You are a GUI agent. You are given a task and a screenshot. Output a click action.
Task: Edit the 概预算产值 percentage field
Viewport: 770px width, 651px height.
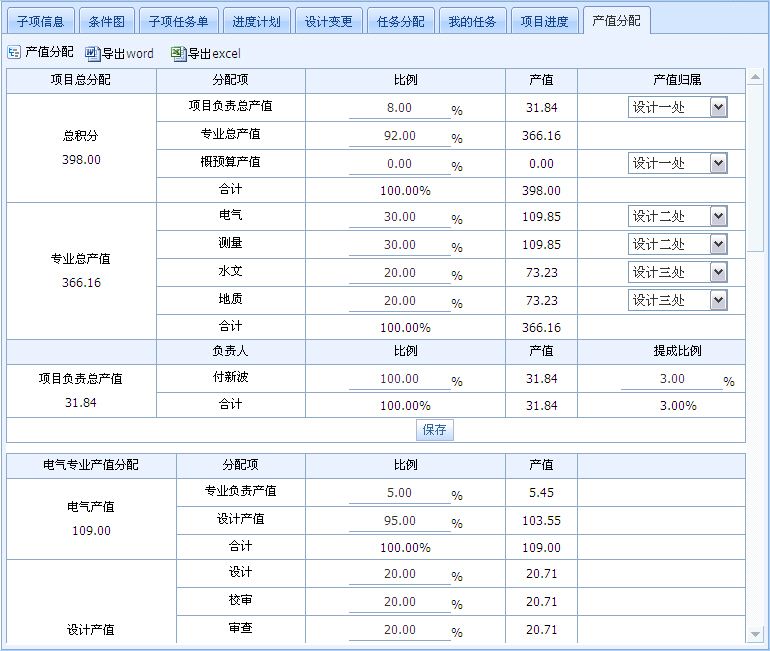point(399,164)
